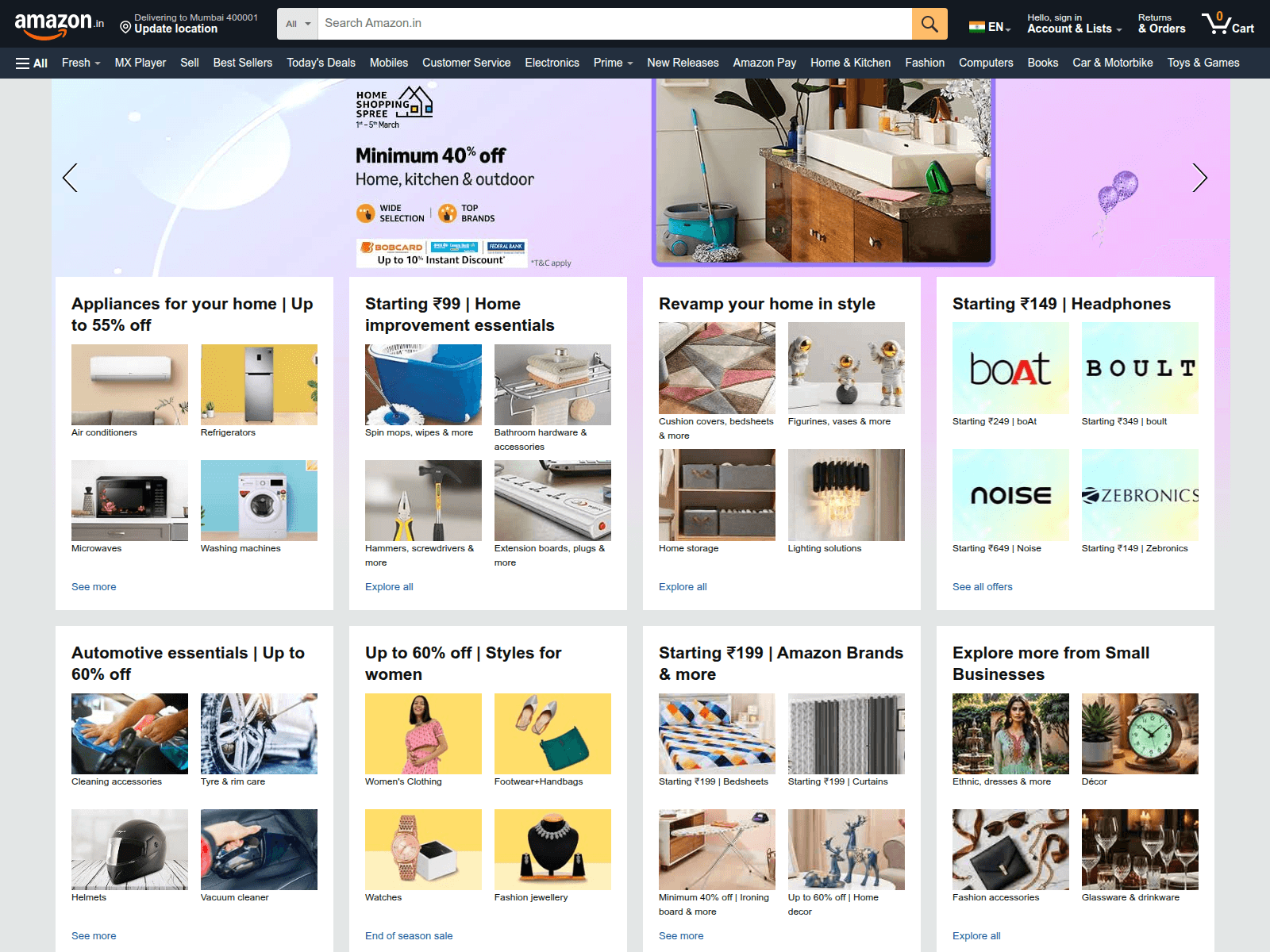Click End of season sale link

[408, 936]
